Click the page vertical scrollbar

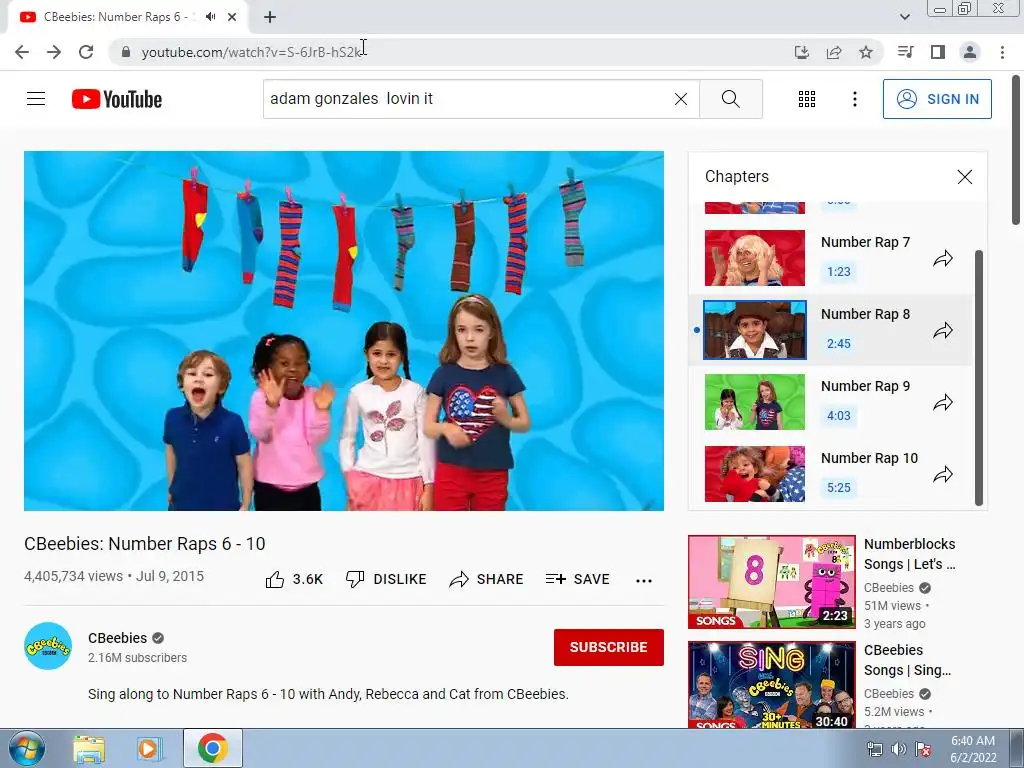pos(1016,150)
